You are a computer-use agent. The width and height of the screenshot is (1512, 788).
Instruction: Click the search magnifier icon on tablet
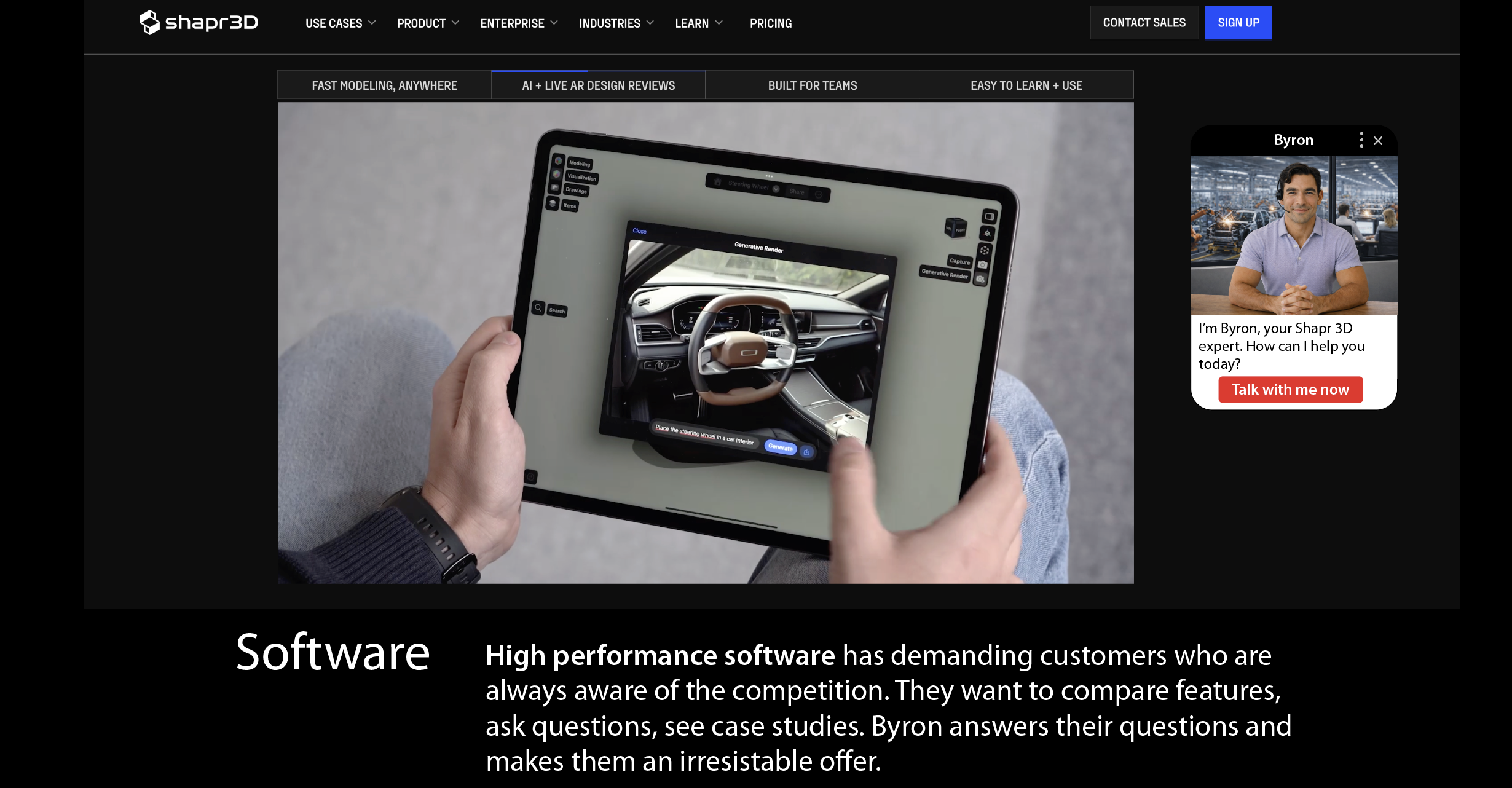pos(538,308)
